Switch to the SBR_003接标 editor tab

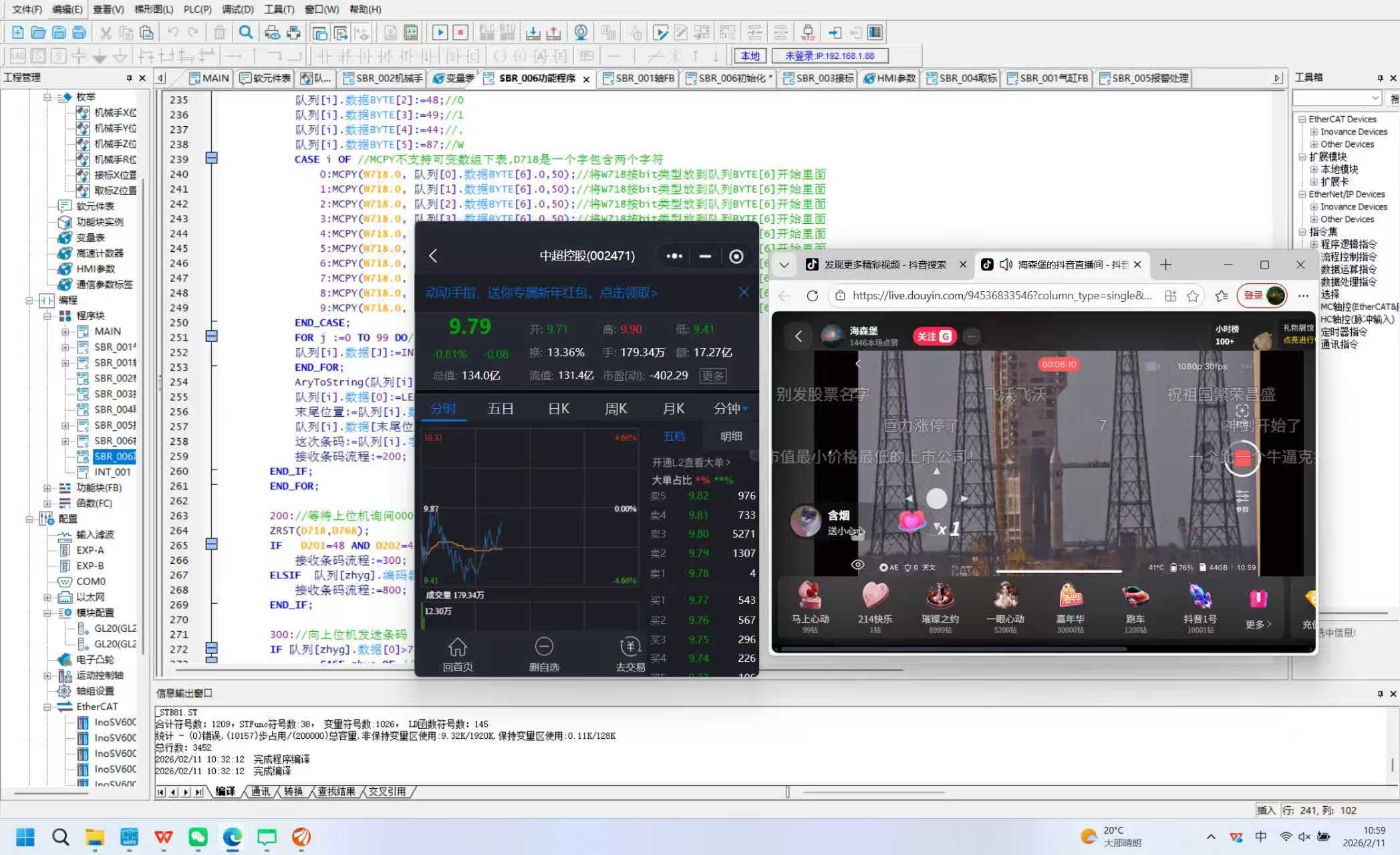coord(818,78)
